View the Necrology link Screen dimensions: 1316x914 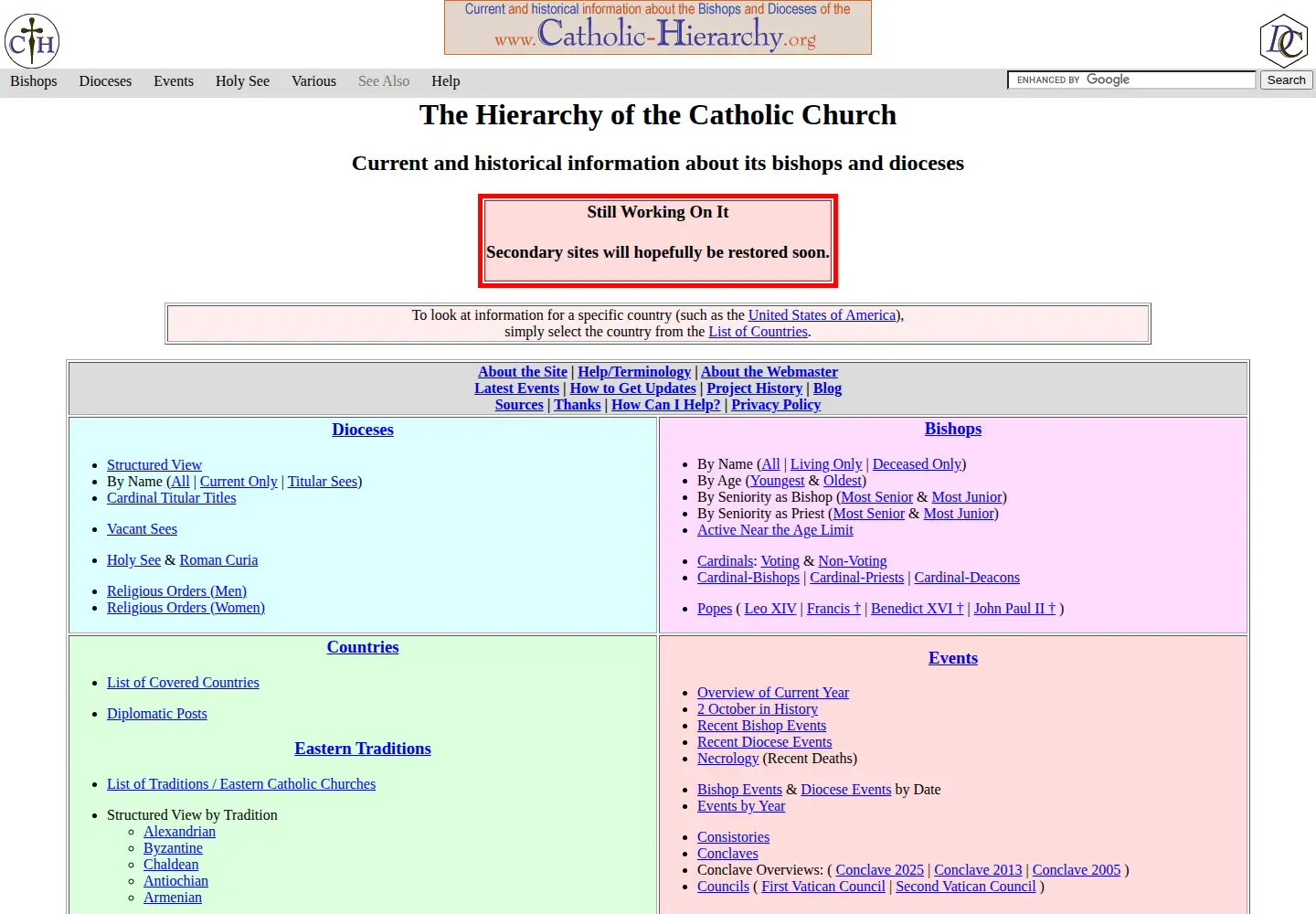[727, 759]
